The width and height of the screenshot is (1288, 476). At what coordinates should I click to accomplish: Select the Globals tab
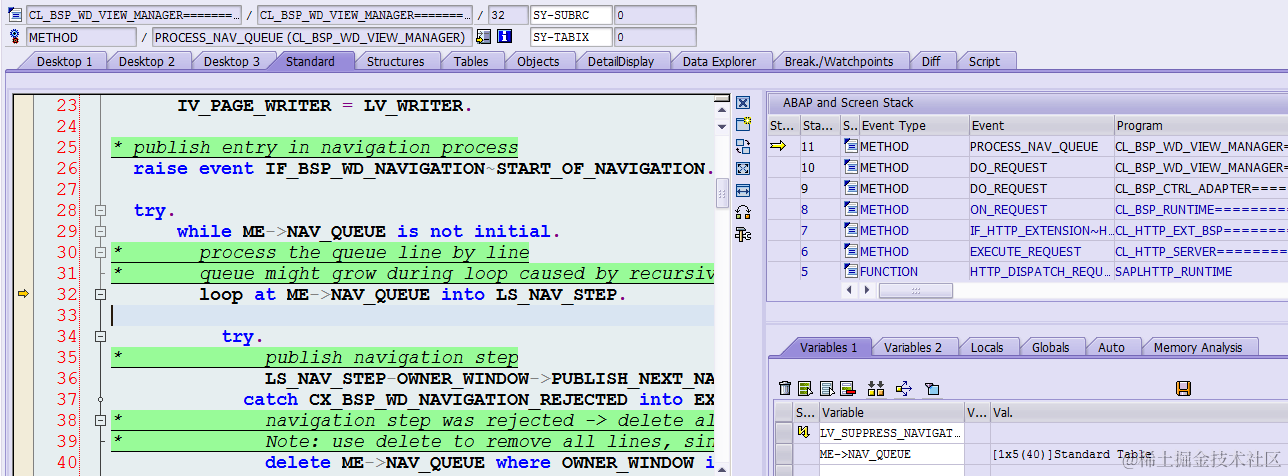tap(1051, 347)
